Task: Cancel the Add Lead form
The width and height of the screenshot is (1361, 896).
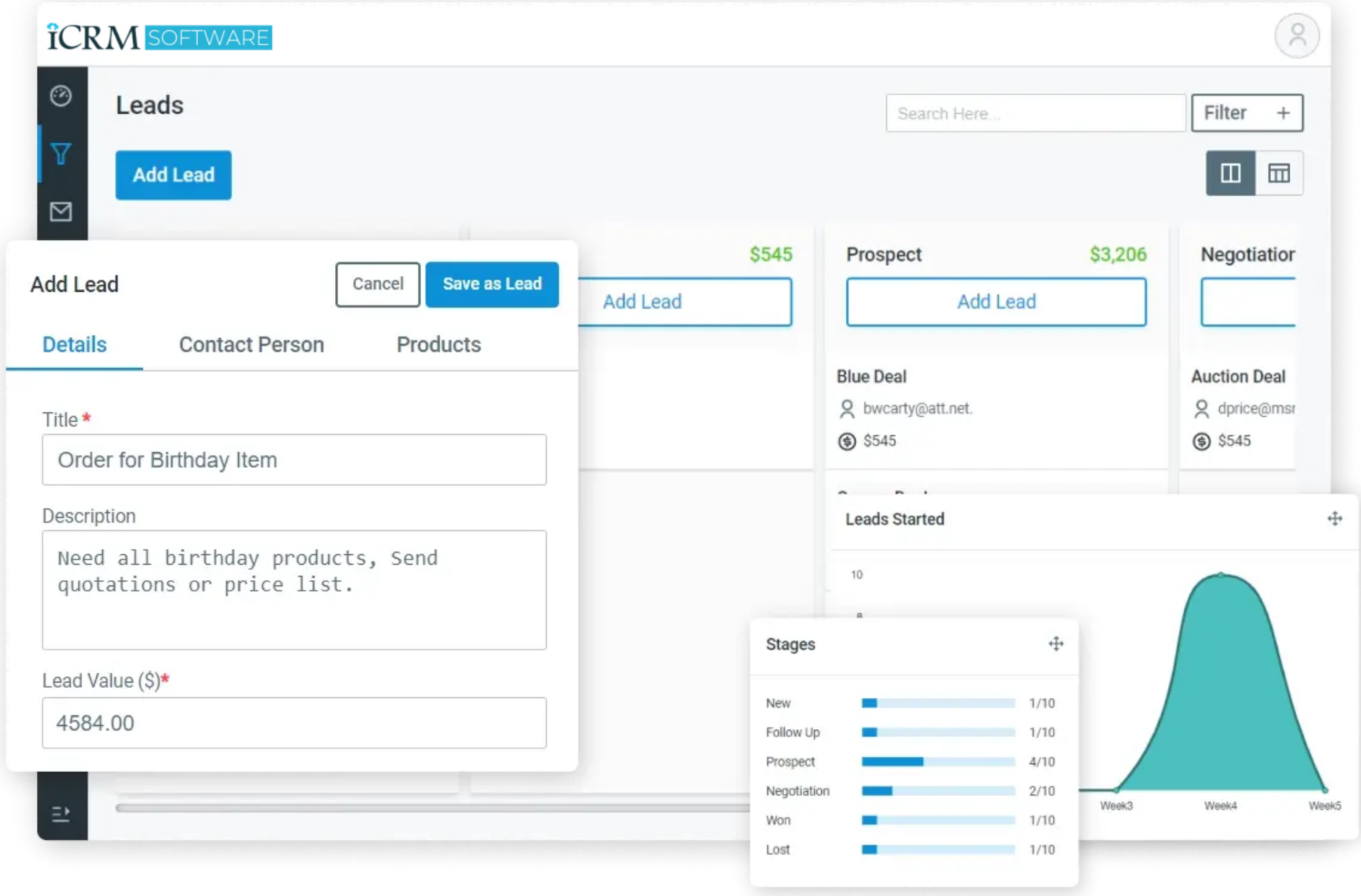Action: (377, 284)
